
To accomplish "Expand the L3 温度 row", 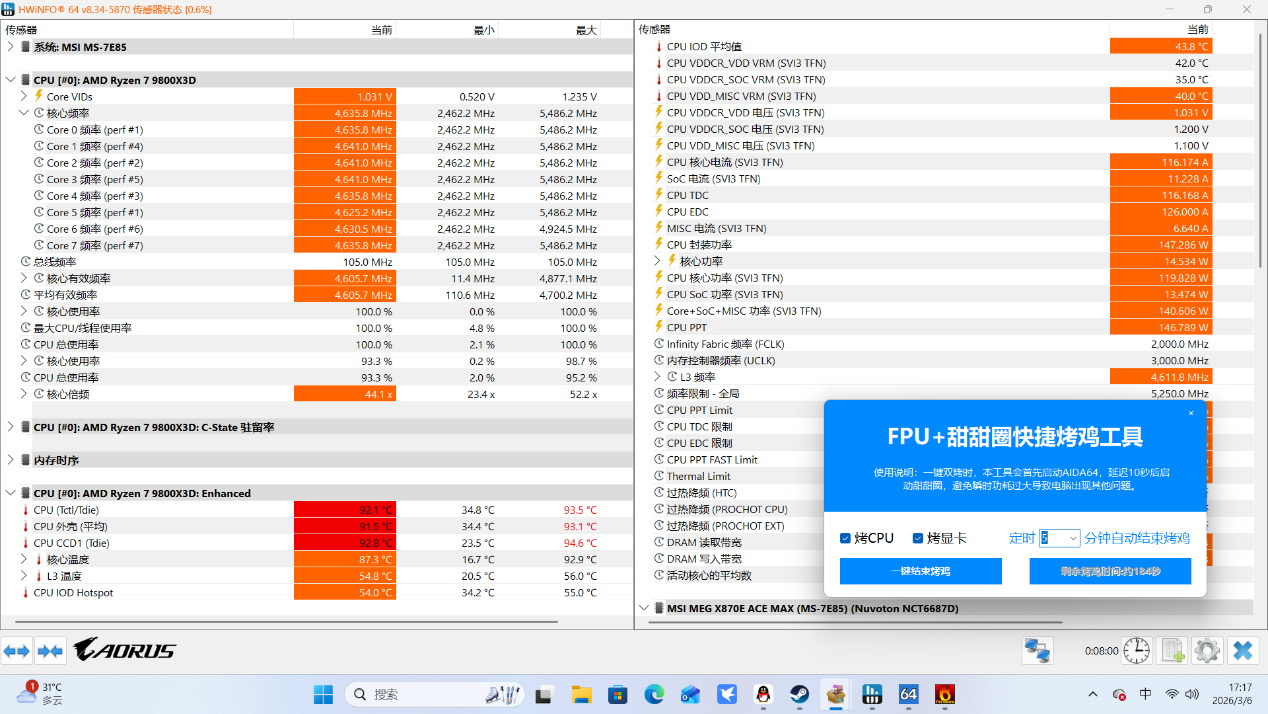I will pos(24,576).
